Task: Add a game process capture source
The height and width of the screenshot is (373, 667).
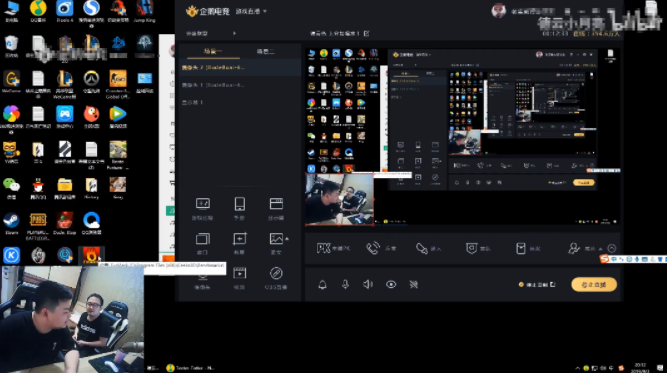Action: (x=202, y=208)
